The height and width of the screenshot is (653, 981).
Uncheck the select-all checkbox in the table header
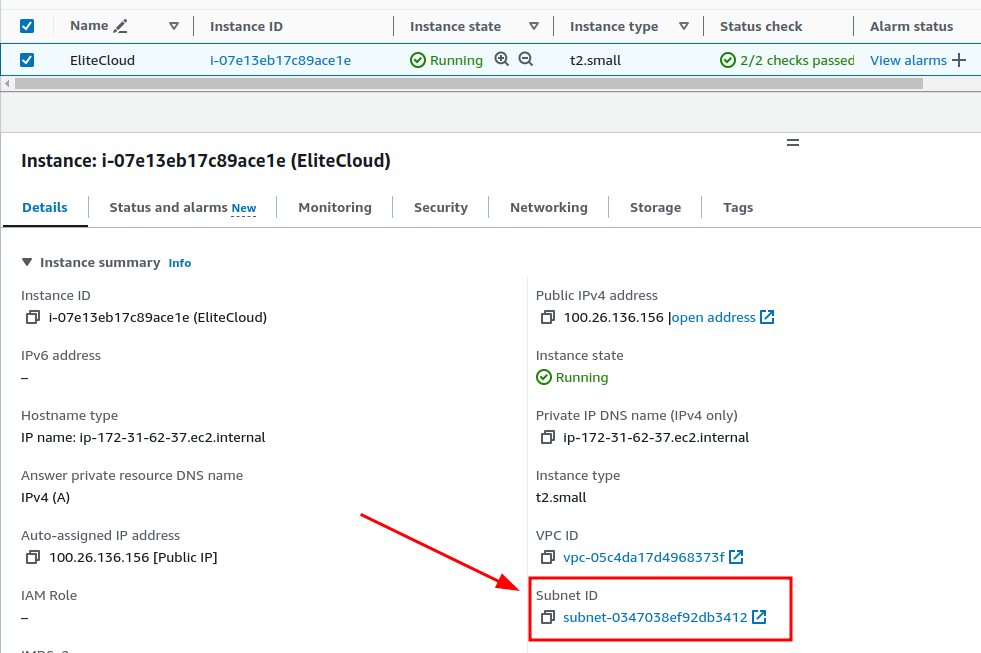pos(27,25)
